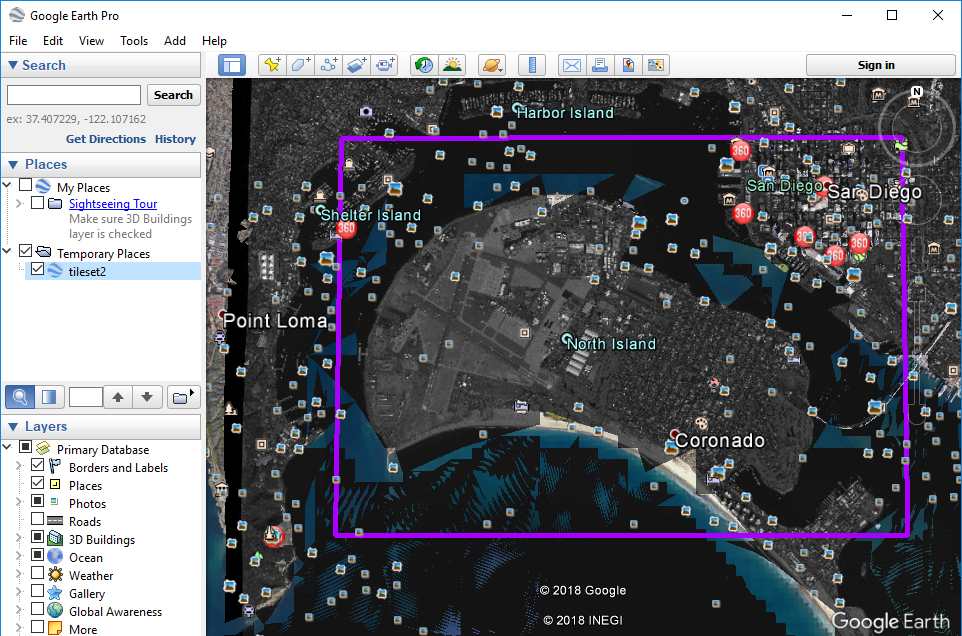Toggle the Ocean layer checkbox
This screenshot has width=962, height=636.
(x=37, y=555)
